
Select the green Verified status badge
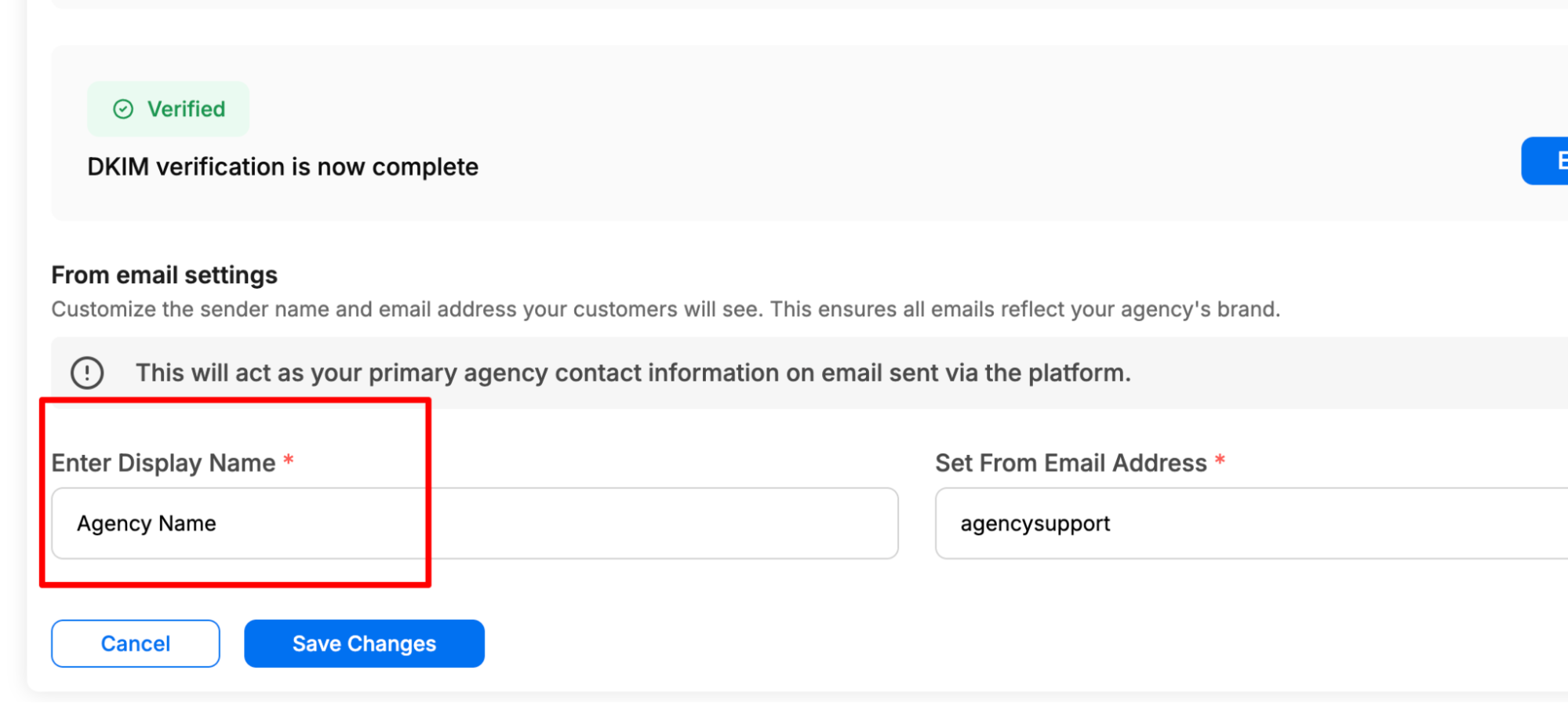[169, 109]
